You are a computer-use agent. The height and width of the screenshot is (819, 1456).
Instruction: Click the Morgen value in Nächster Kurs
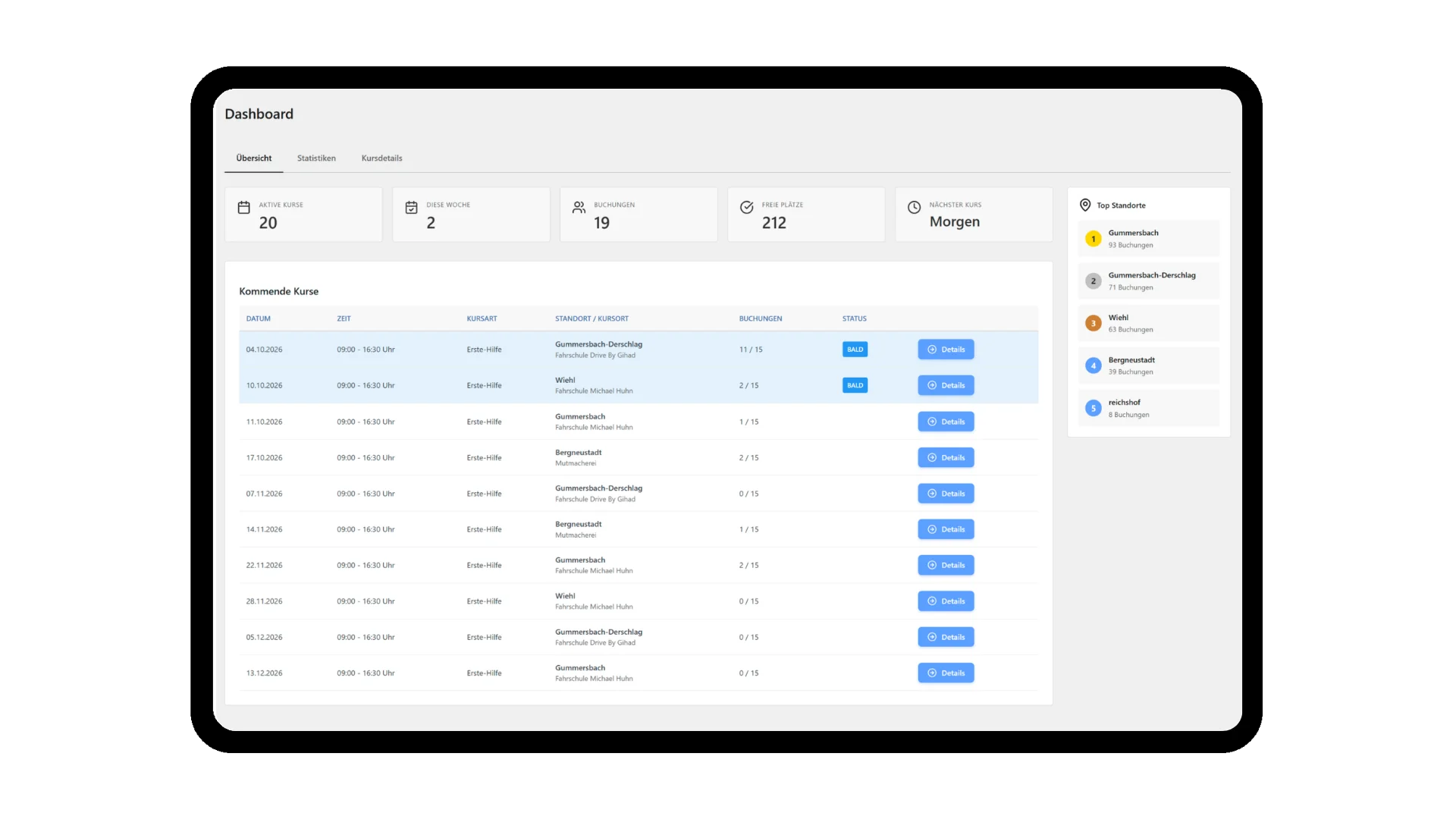954,221
